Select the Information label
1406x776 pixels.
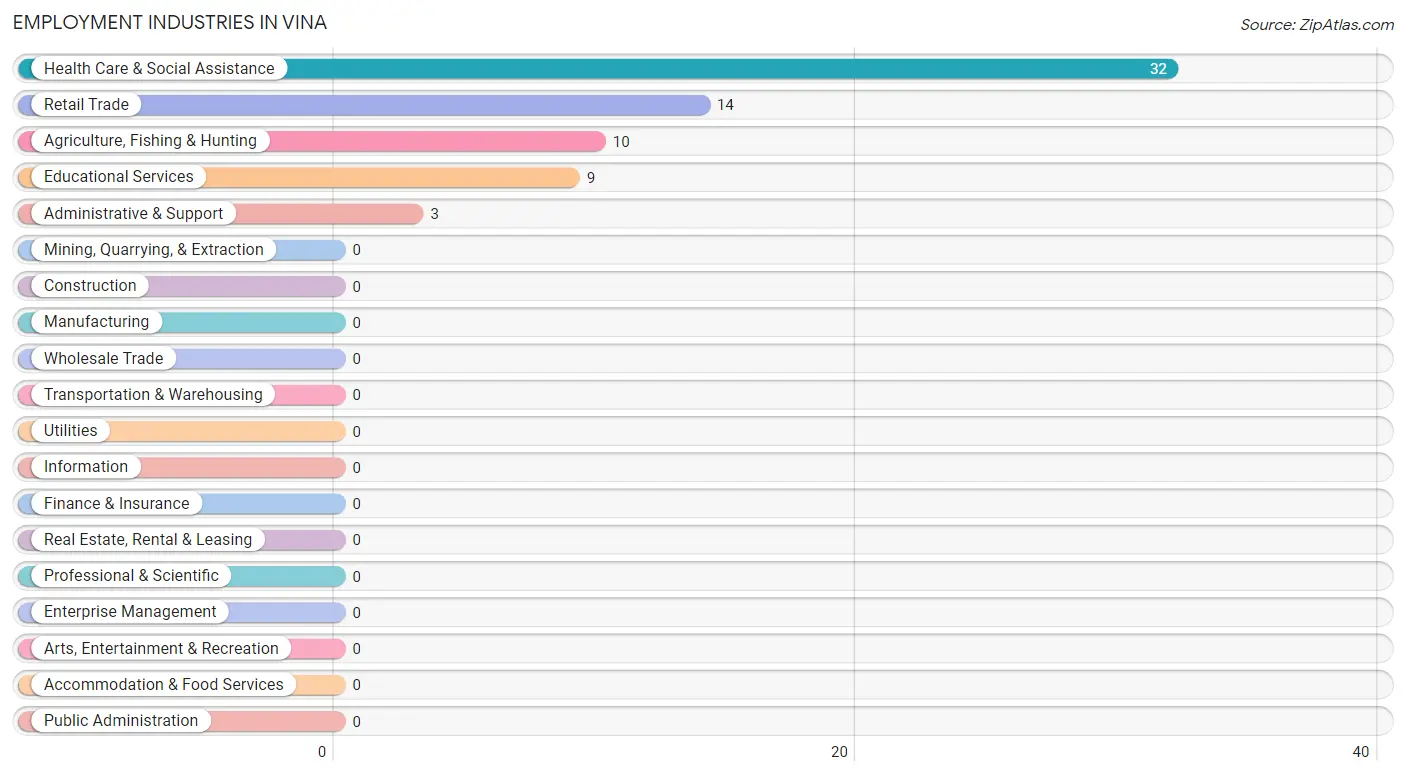click(x=86, y=467)
